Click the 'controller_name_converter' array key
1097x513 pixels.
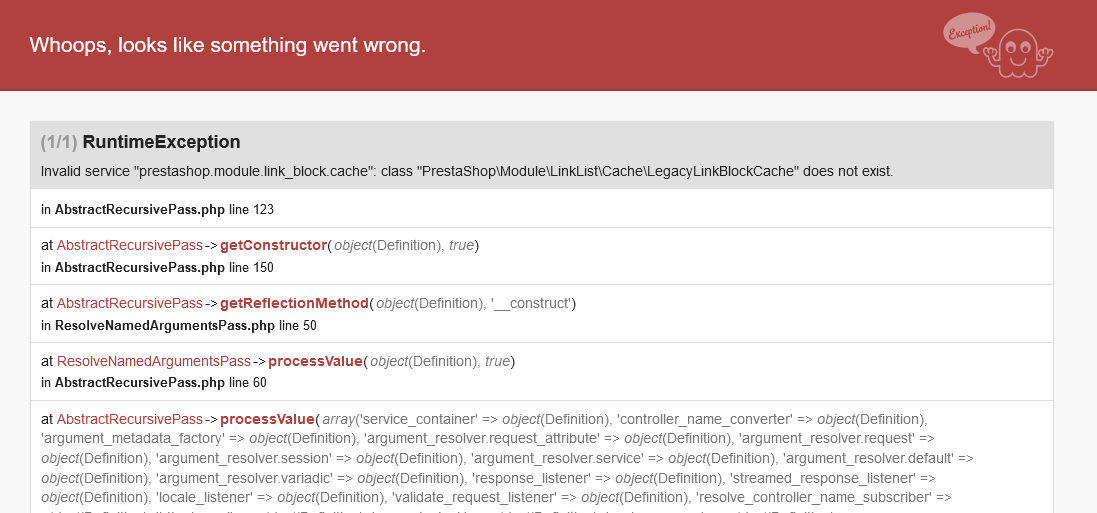pos(706,420)
